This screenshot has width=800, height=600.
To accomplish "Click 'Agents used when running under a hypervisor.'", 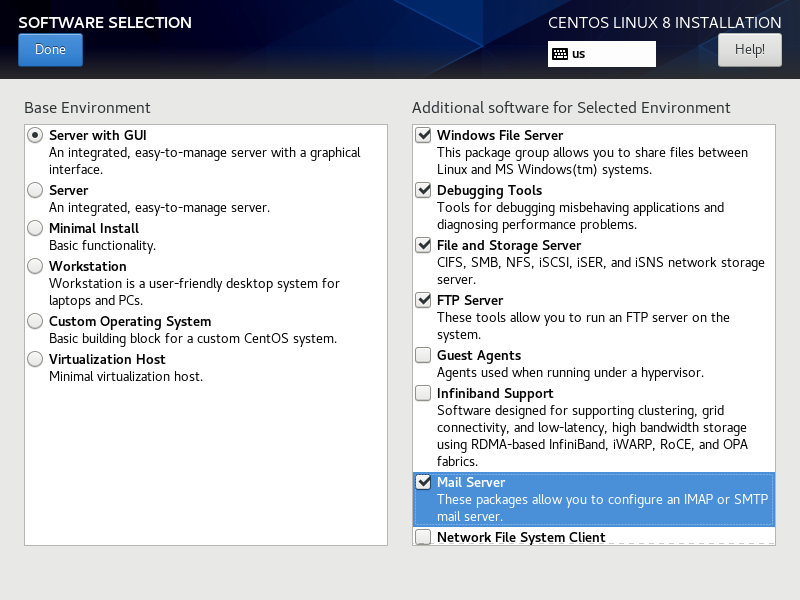I will point(570,373).
